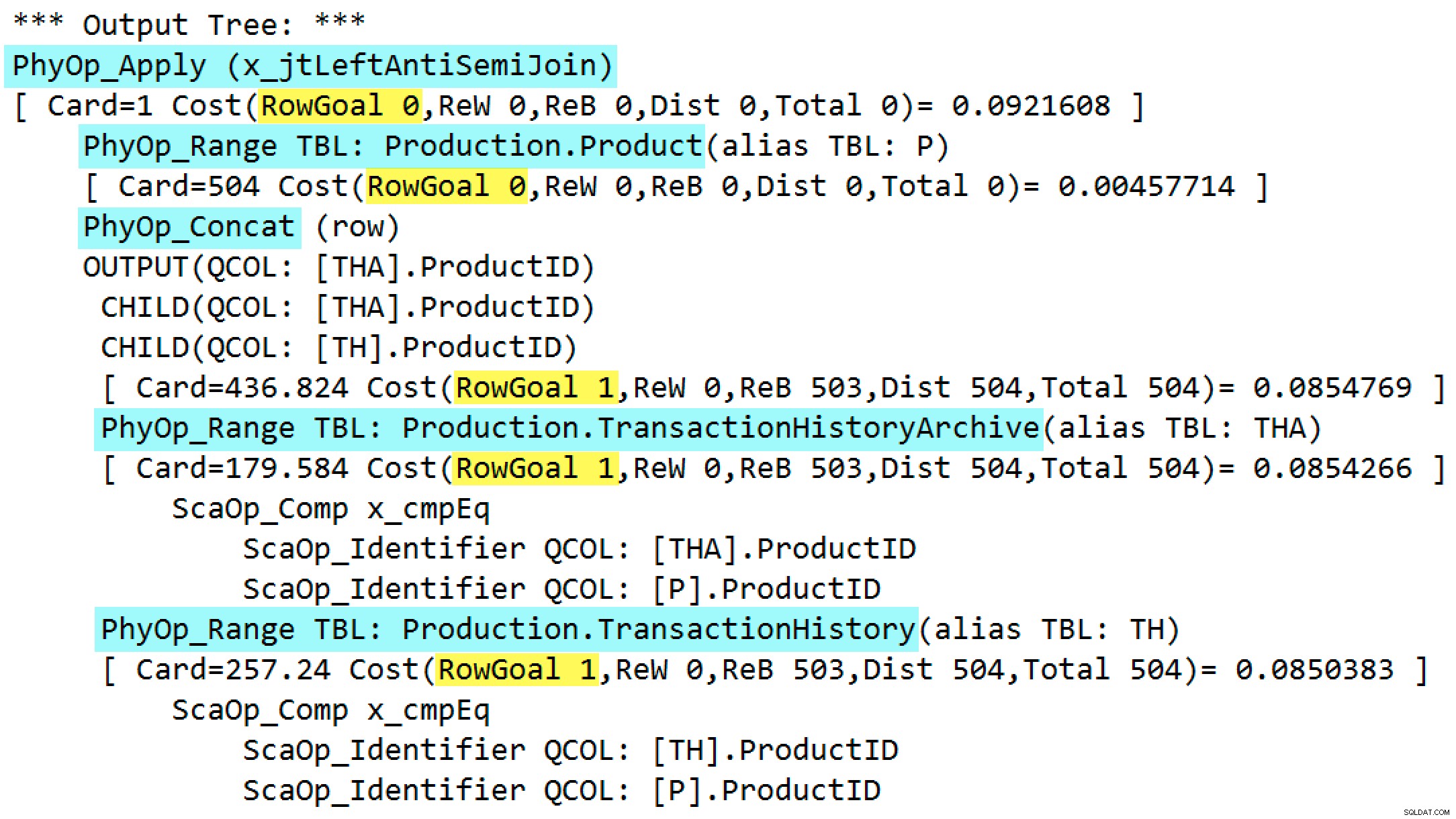The width and height of the screenshot is (1456, 819).
Task: Click the SQLDAT.COM watermark link
Action: [1426, 812]
